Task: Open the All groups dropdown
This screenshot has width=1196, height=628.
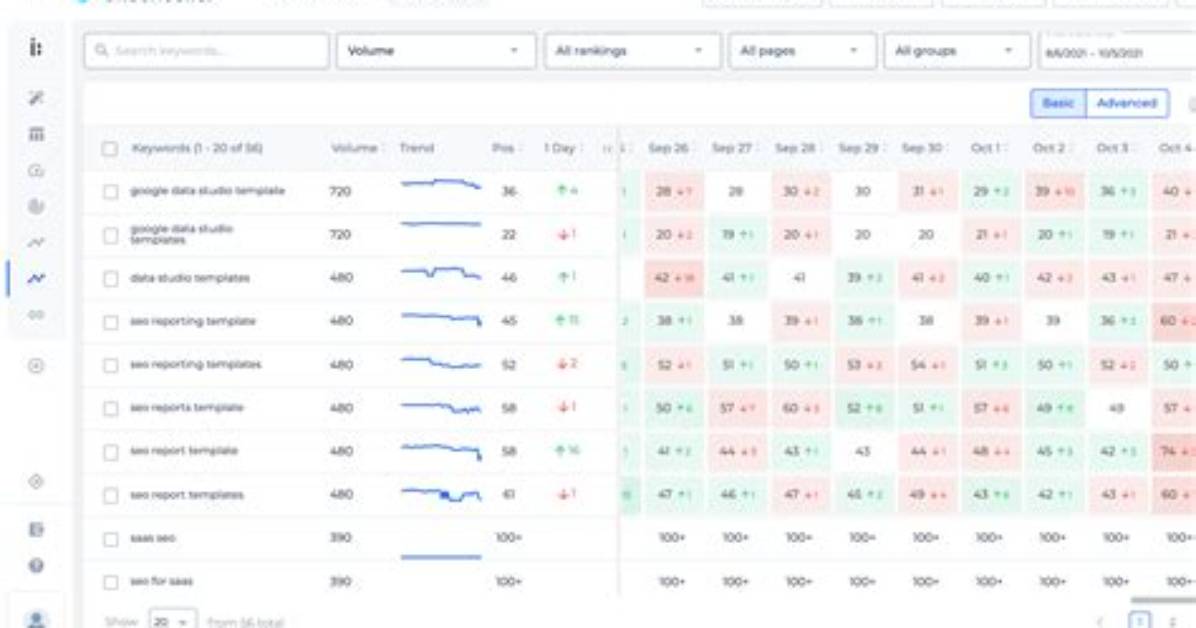Action: pos(957,51)
